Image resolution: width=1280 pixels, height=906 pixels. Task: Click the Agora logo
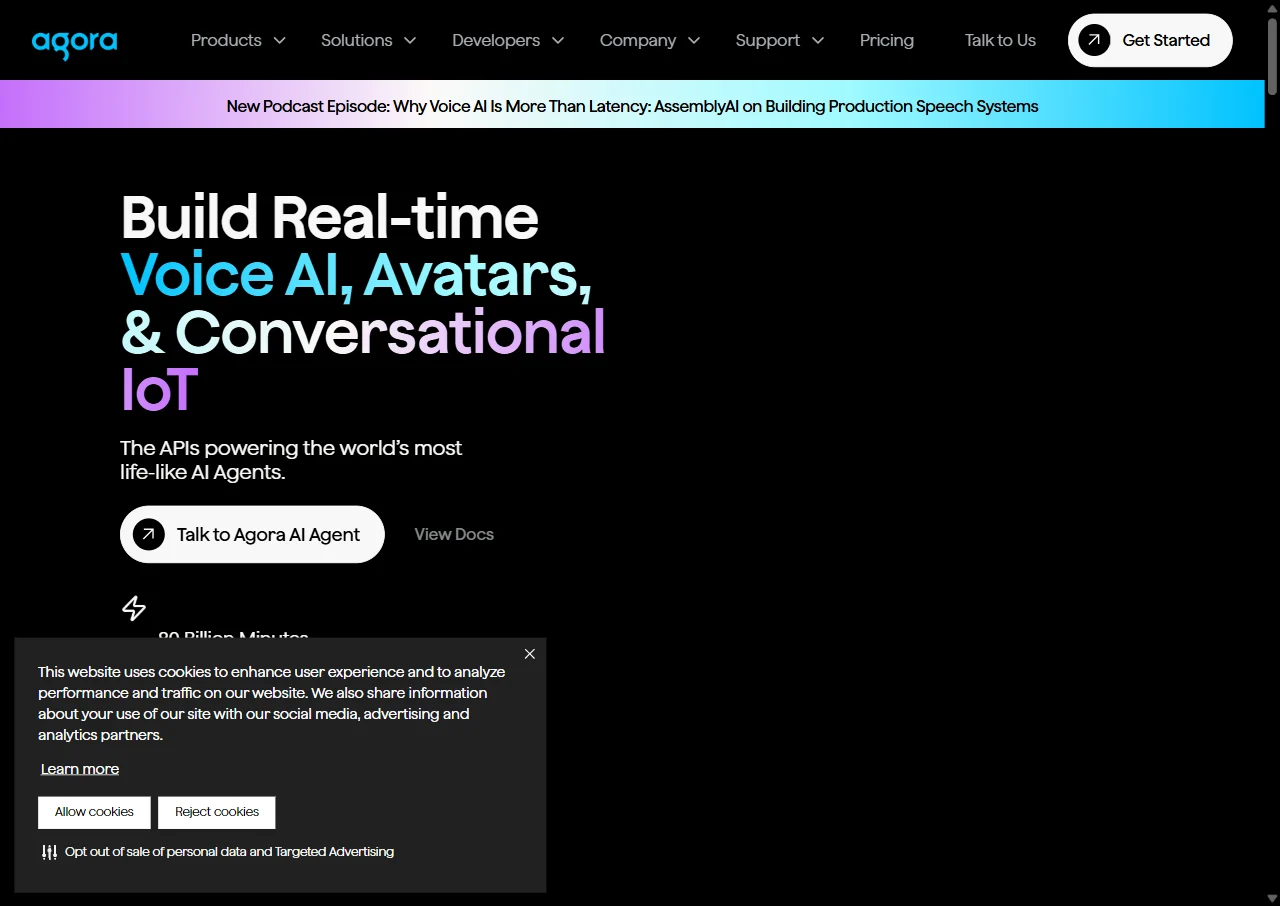(74, 43)
